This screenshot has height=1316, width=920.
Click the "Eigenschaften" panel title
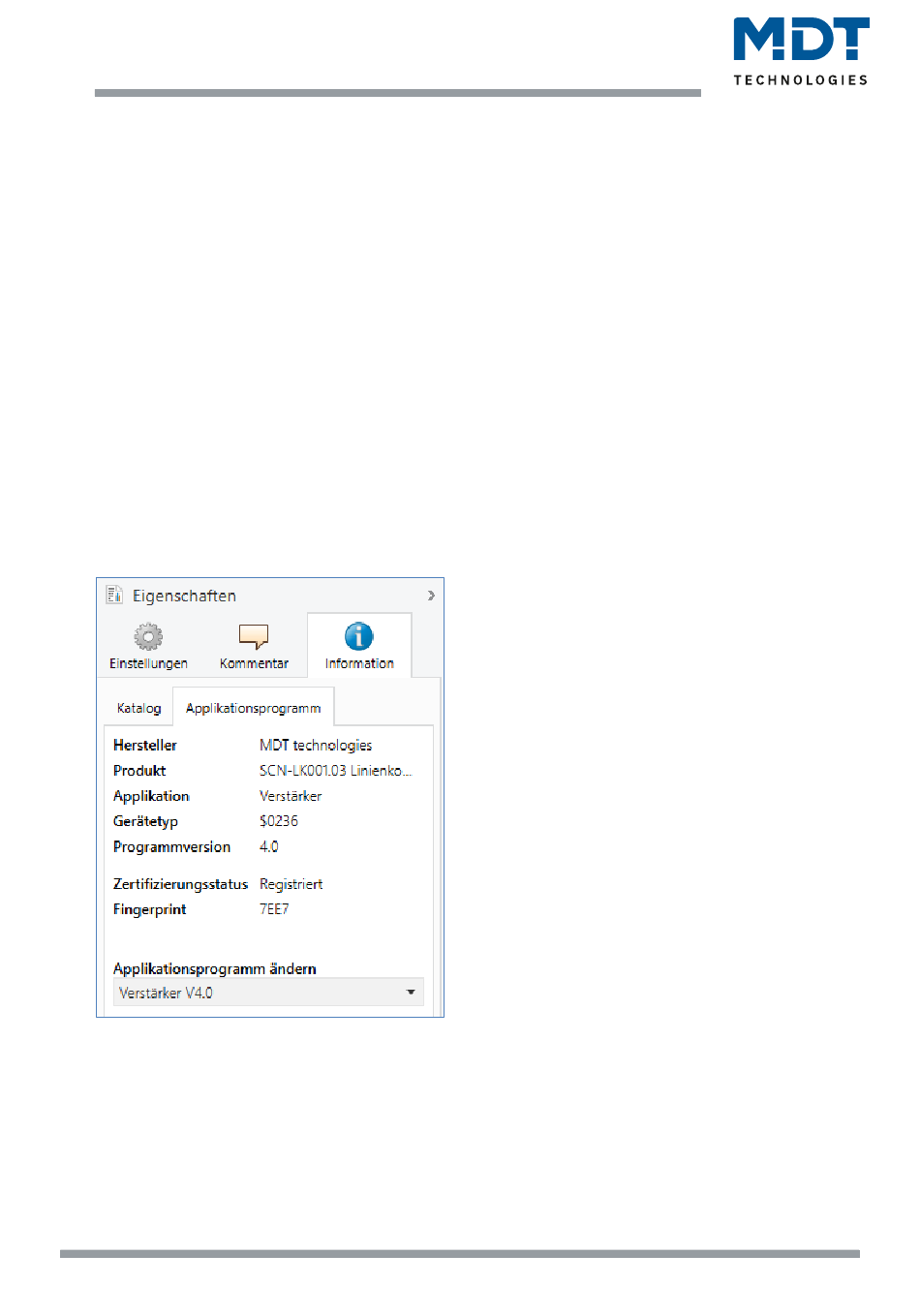click(184, 596)
